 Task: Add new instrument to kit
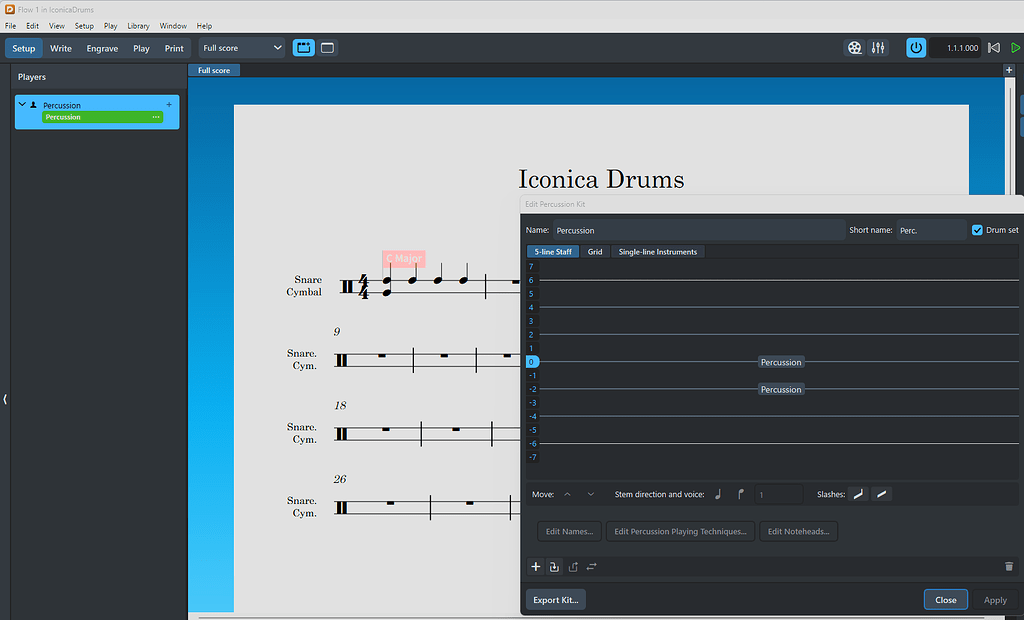[536, 566]
